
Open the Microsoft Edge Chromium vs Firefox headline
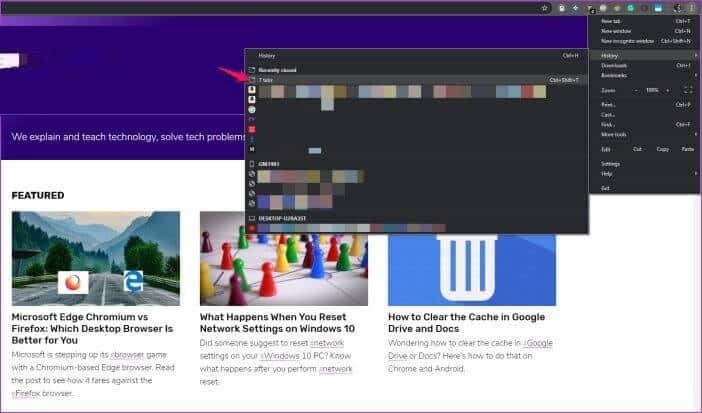(x=92, y=328)
